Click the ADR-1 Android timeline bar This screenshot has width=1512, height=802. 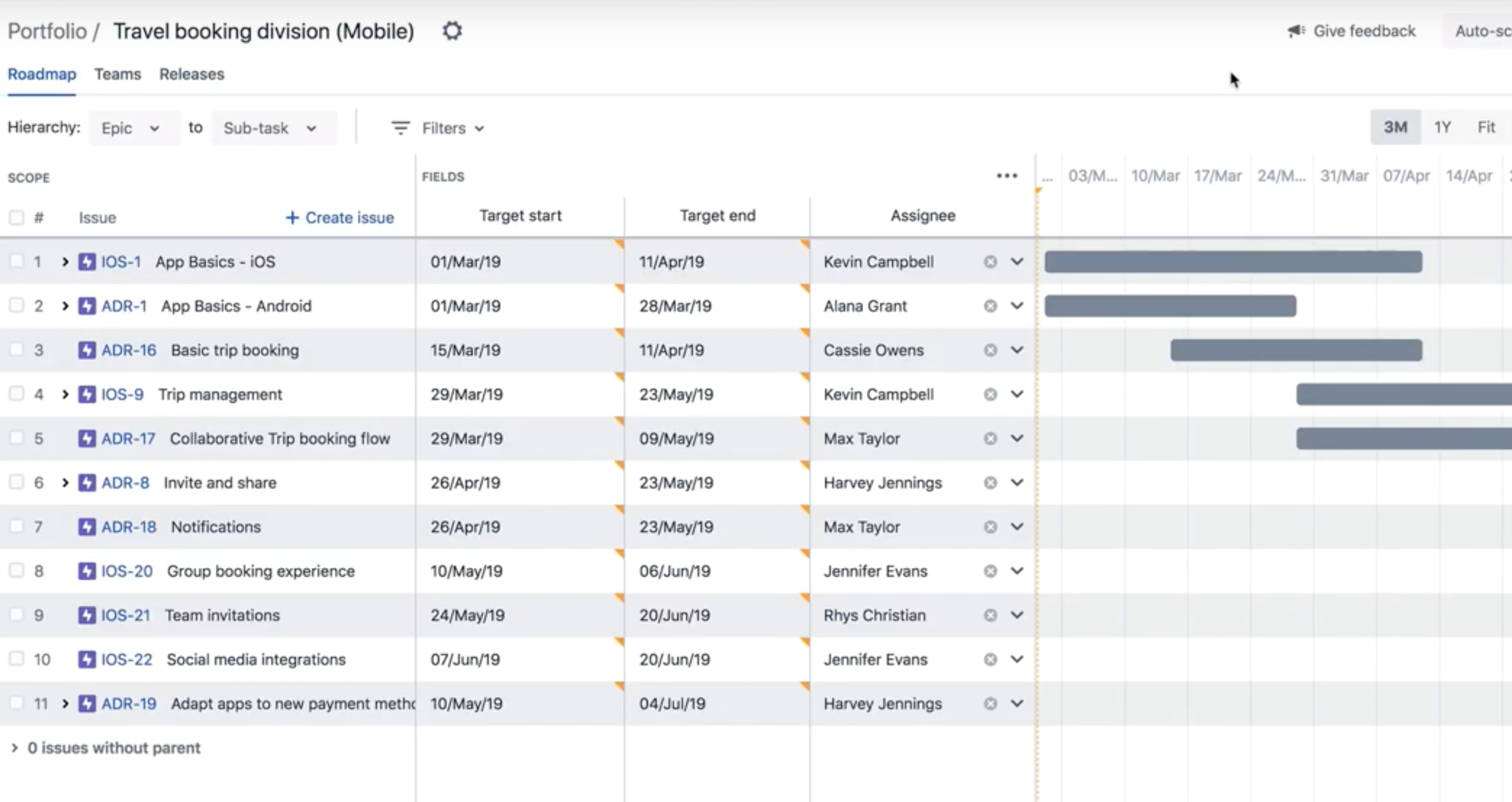coord(1170,306)
